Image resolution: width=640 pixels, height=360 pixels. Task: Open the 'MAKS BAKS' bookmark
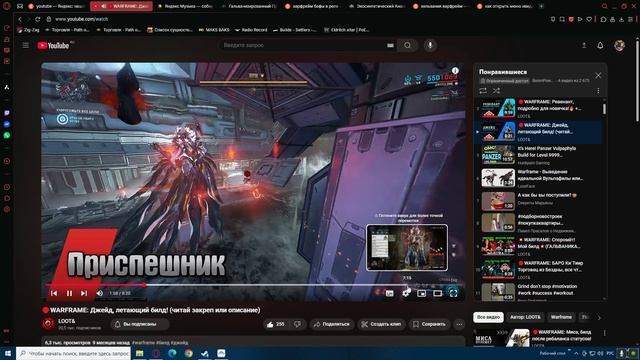(x=214, y=30)
